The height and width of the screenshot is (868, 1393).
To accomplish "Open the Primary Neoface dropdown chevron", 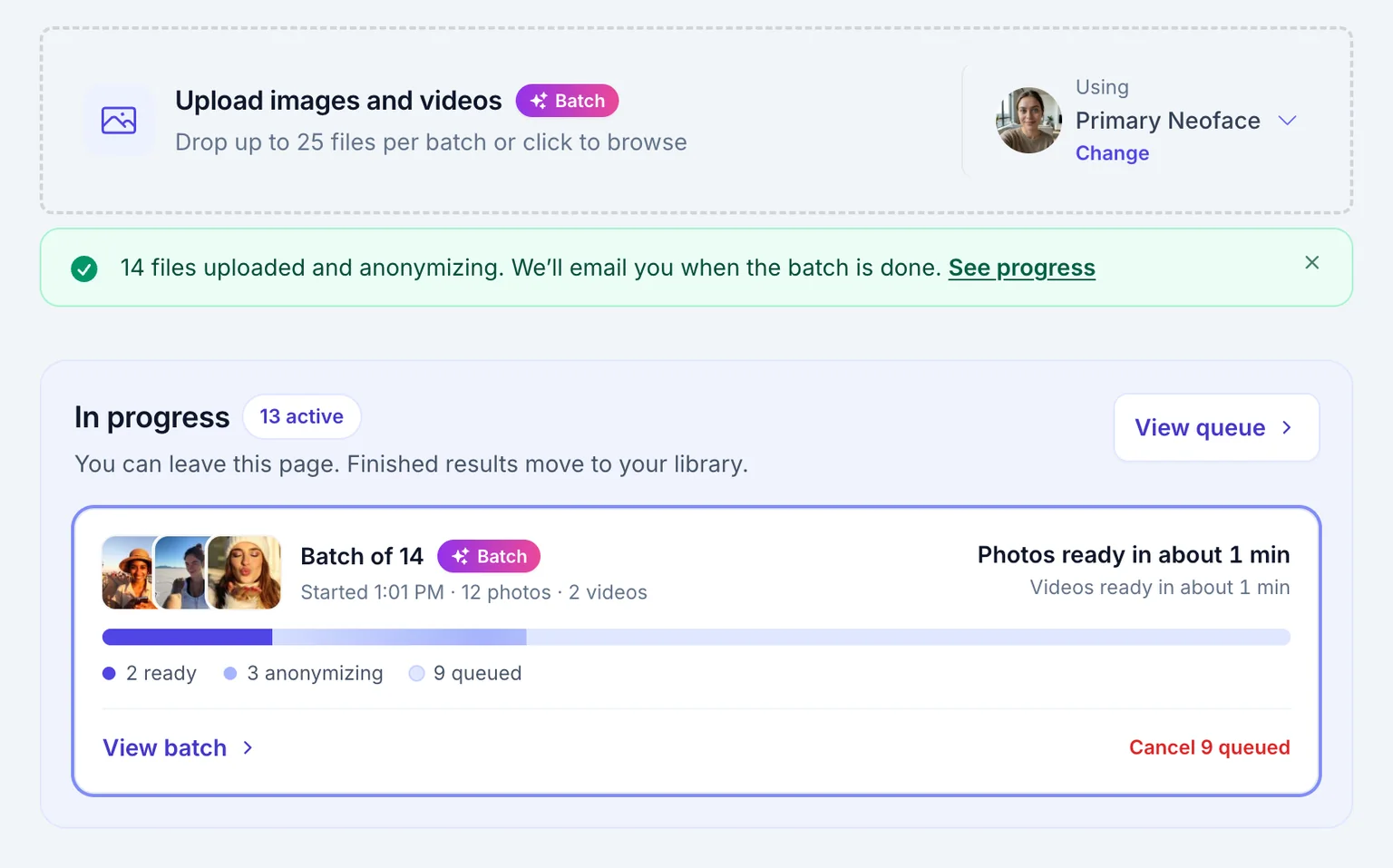I will point(1287,120).
